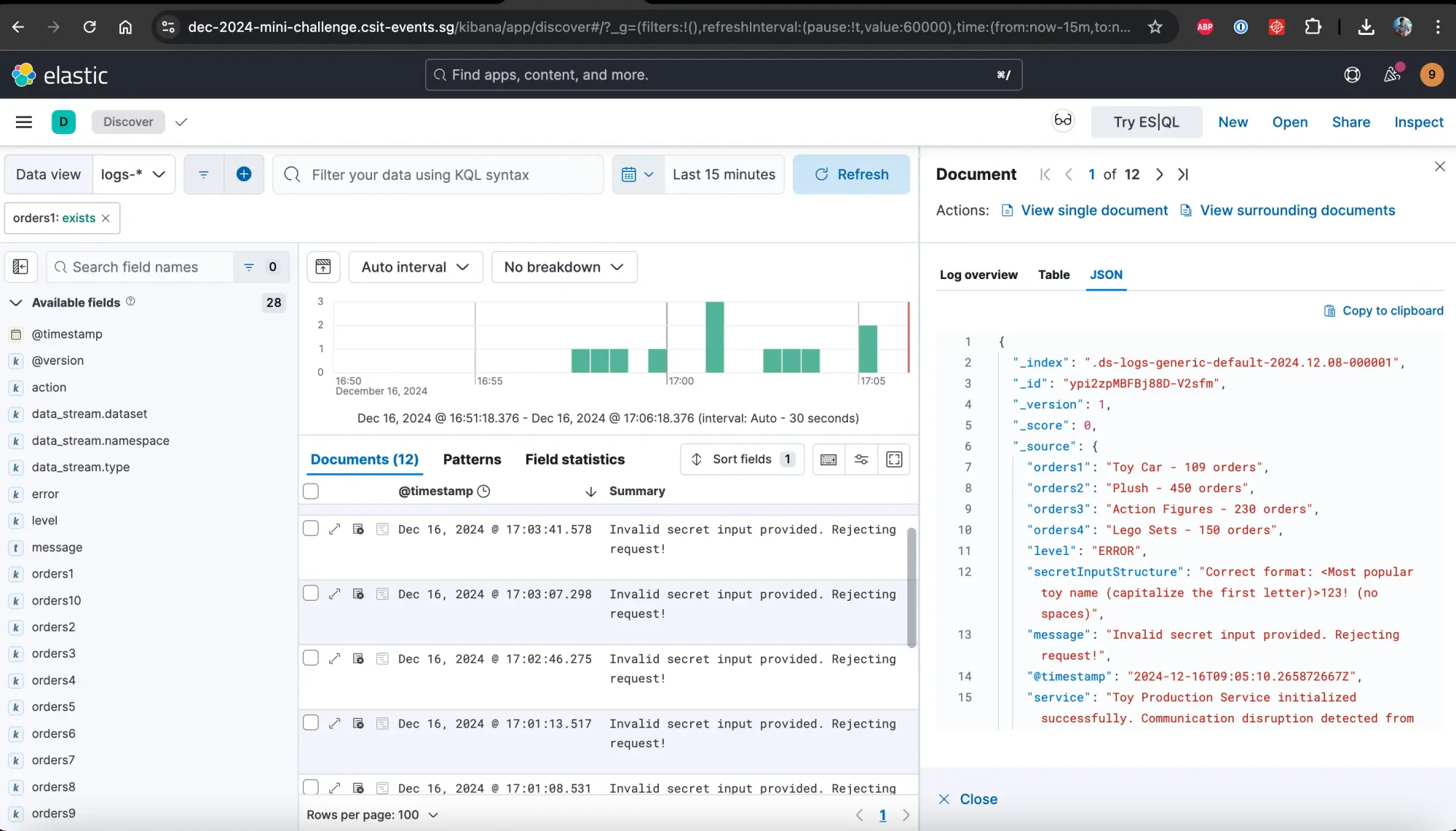Select the 17:01:13.517 row checkbox
The image size is (1456, 831).
click(x=311, y=722)
